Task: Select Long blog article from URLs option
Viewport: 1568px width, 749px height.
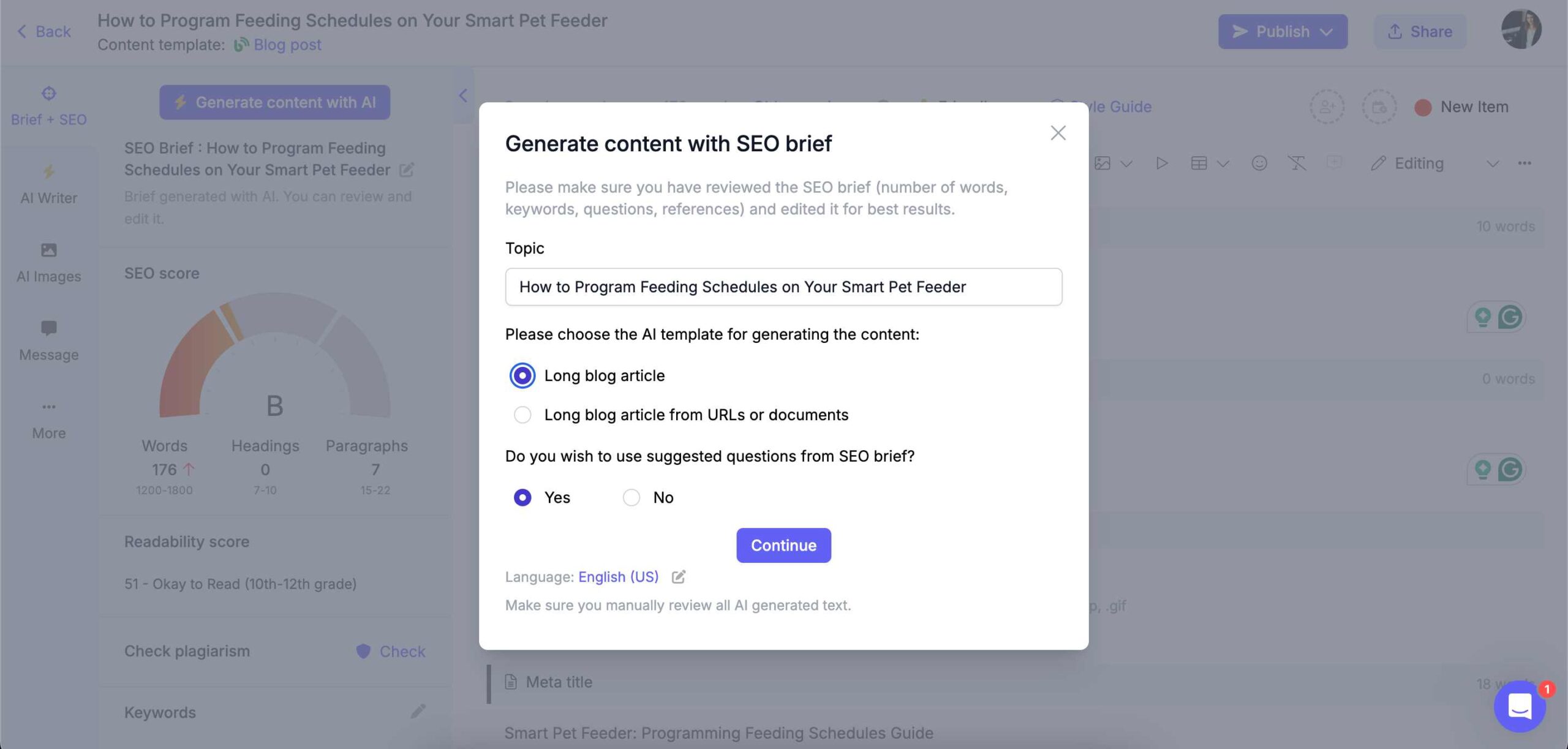Action: point(522,414)
